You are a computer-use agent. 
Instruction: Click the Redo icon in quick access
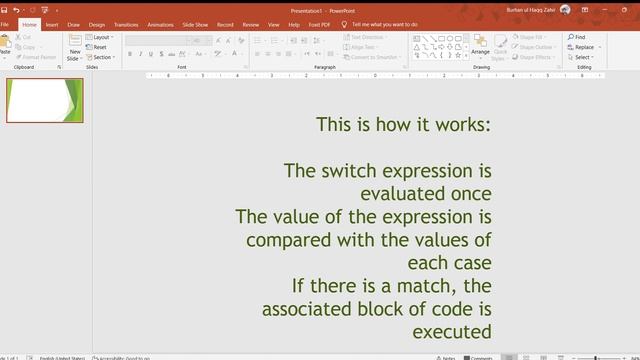coord(32,10)
